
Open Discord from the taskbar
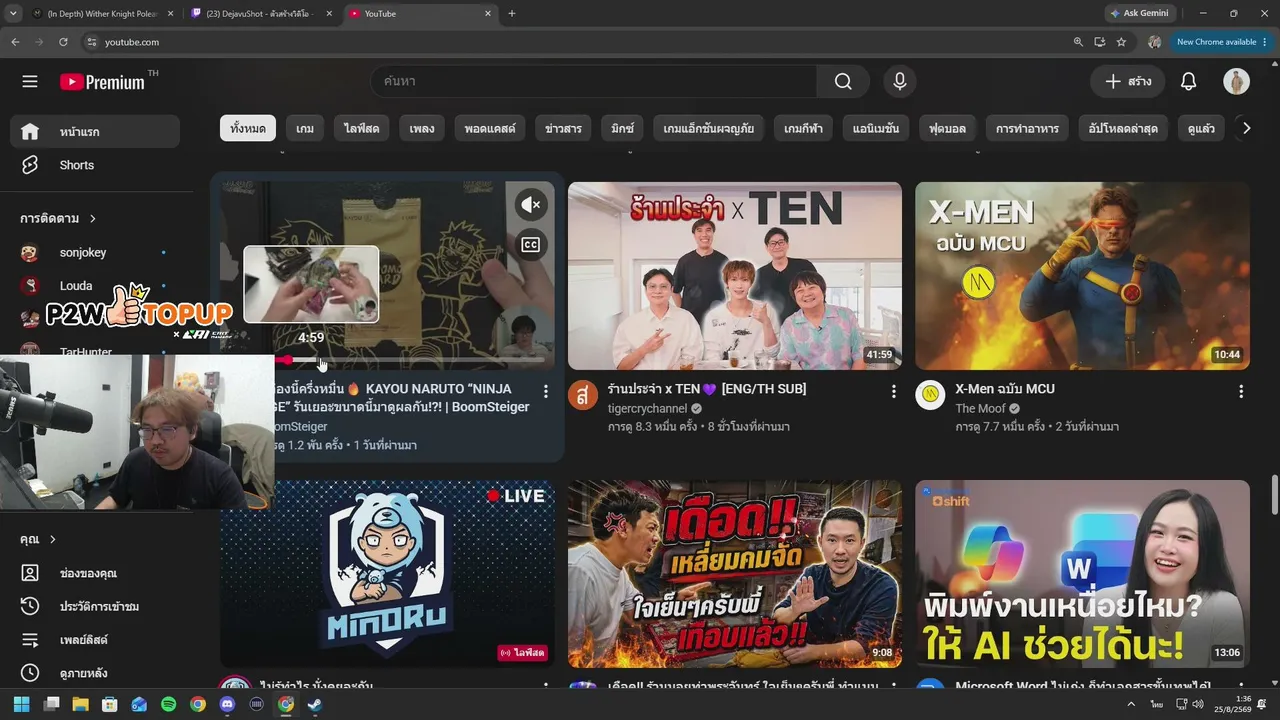coord(227,704)
